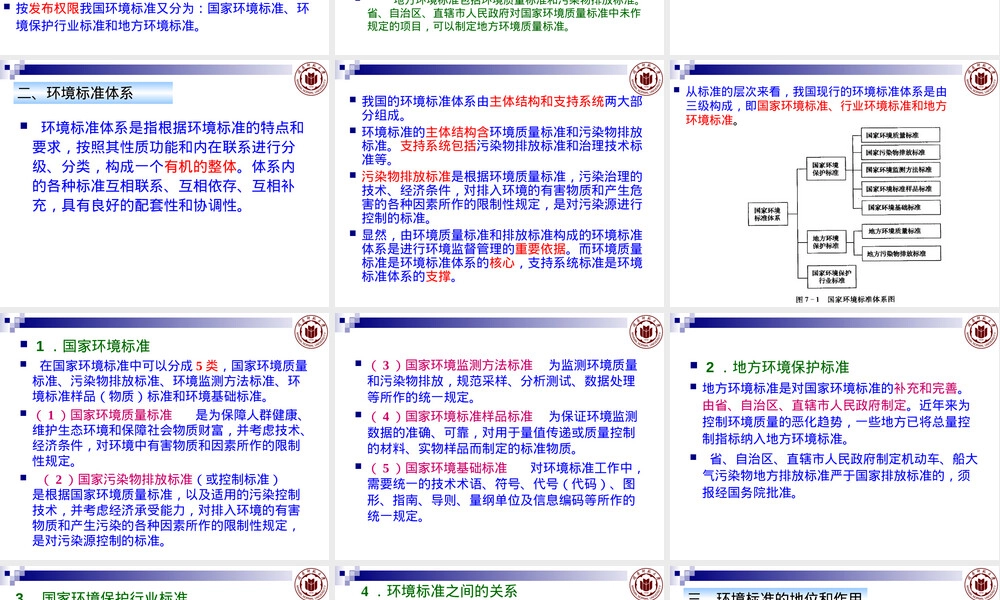
Task: Click the 国家环境监测方法标准 box in the diagram
Action: (x=900, y=170)
